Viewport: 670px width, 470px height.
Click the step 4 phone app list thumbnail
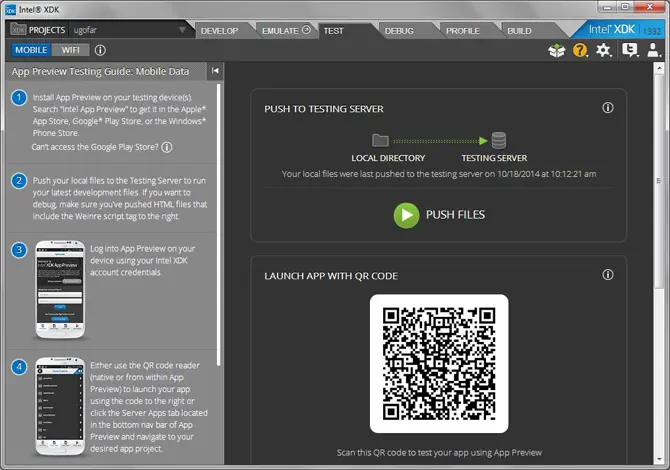point(60,406)
